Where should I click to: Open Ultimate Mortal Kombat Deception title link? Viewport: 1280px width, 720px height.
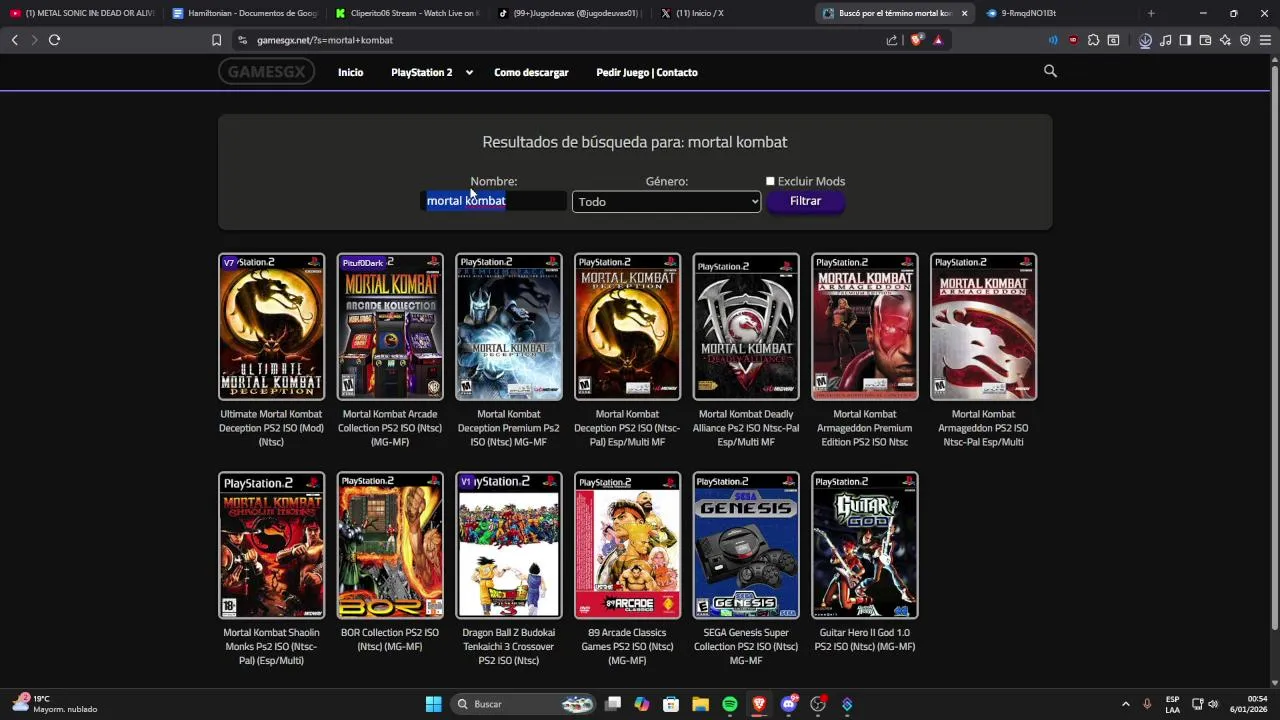(x=271, y=428)
